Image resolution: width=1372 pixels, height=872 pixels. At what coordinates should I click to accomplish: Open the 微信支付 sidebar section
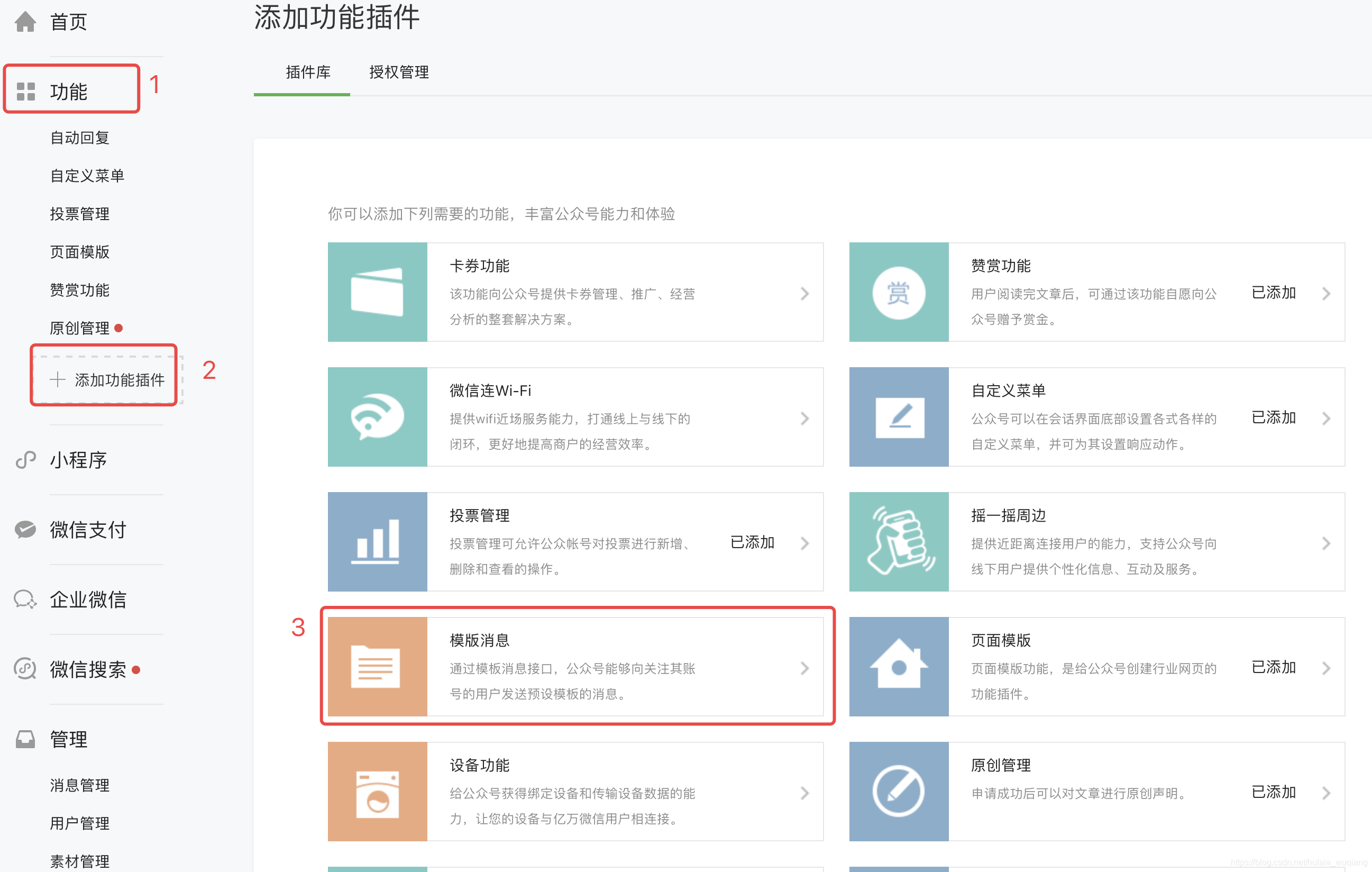[x=87, y=530]
